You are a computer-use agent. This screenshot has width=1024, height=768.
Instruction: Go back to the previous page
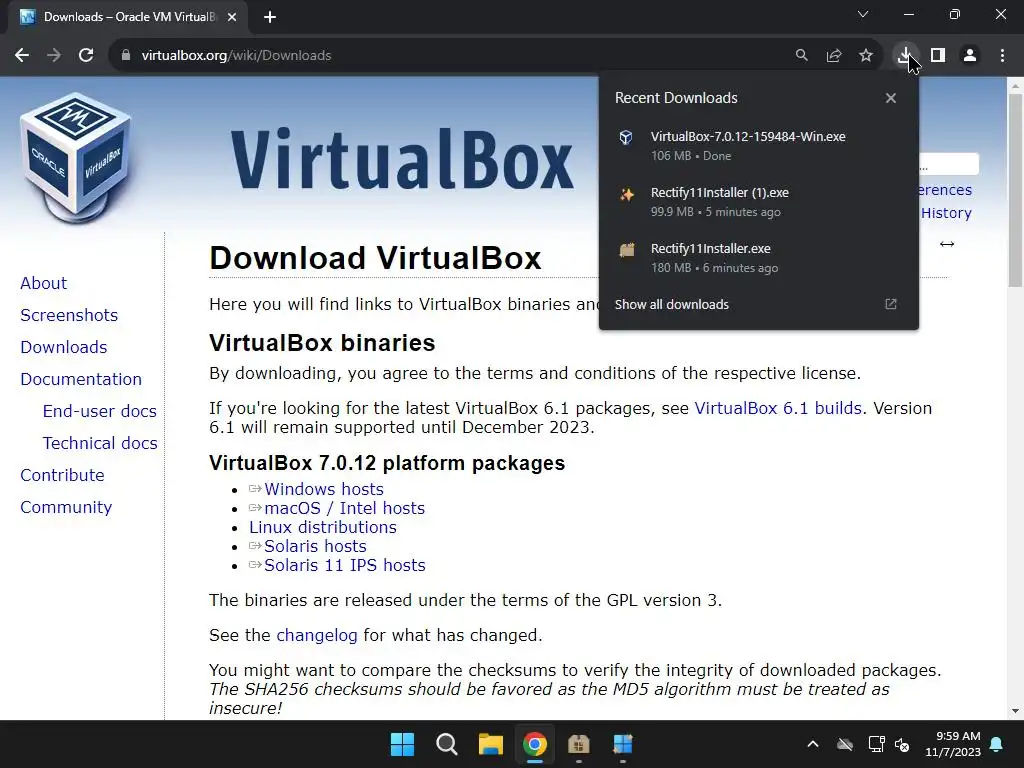click(22, 56)
